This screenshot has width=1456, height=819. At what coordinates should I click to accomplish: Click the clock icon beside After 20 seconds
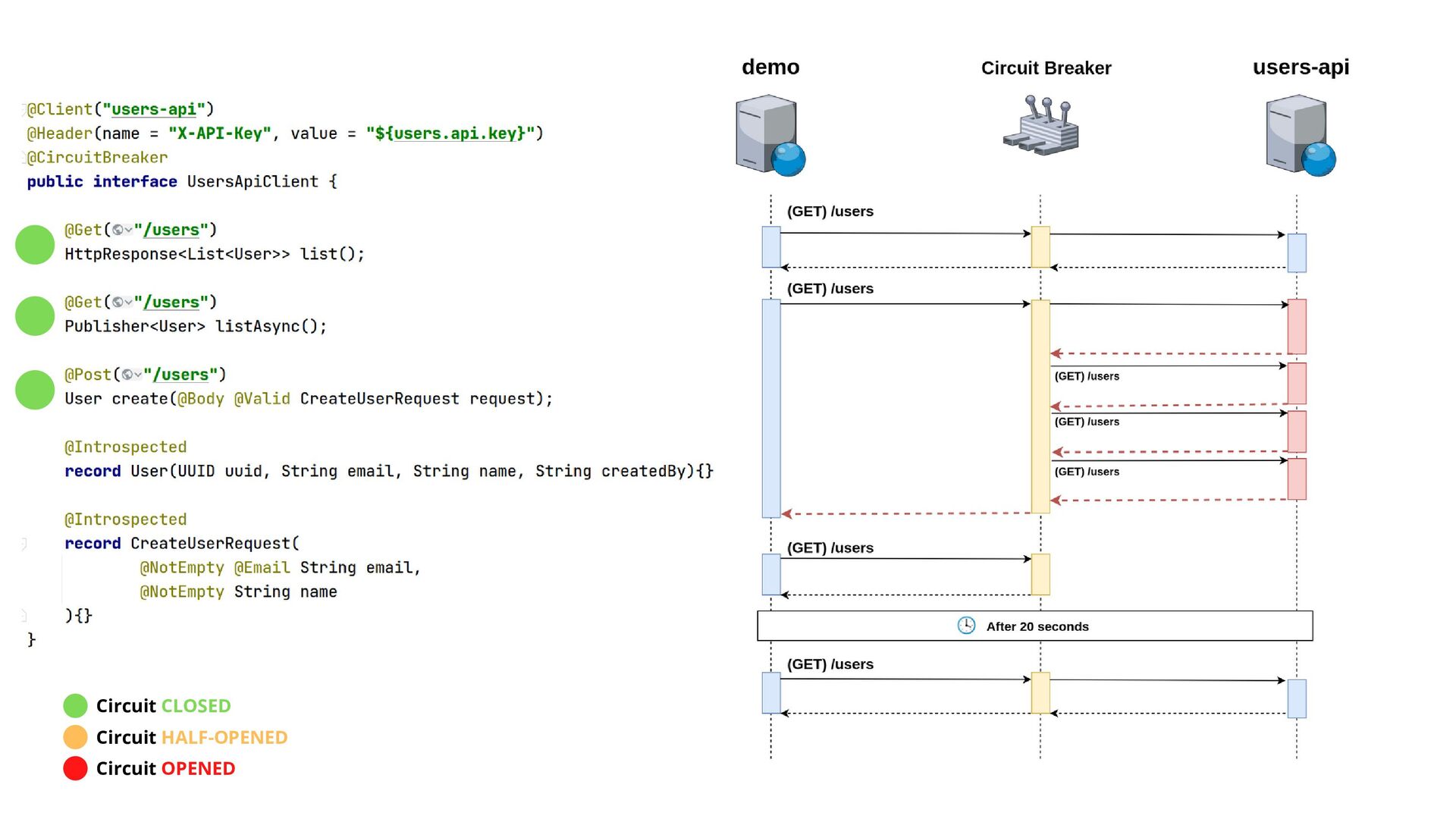tap(966, 626)
